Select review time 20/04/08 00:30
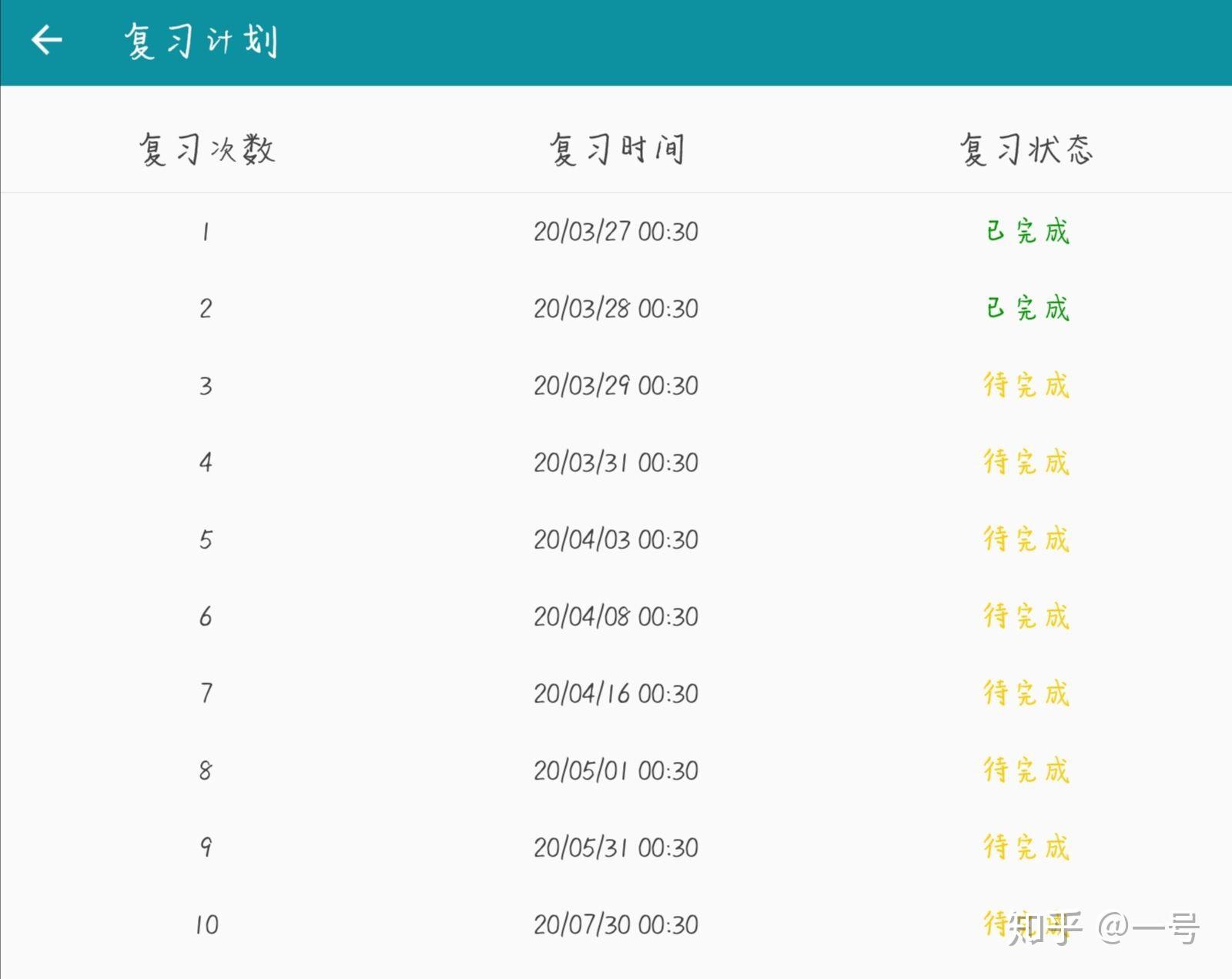1232x979 pixels. pos(616,616)
